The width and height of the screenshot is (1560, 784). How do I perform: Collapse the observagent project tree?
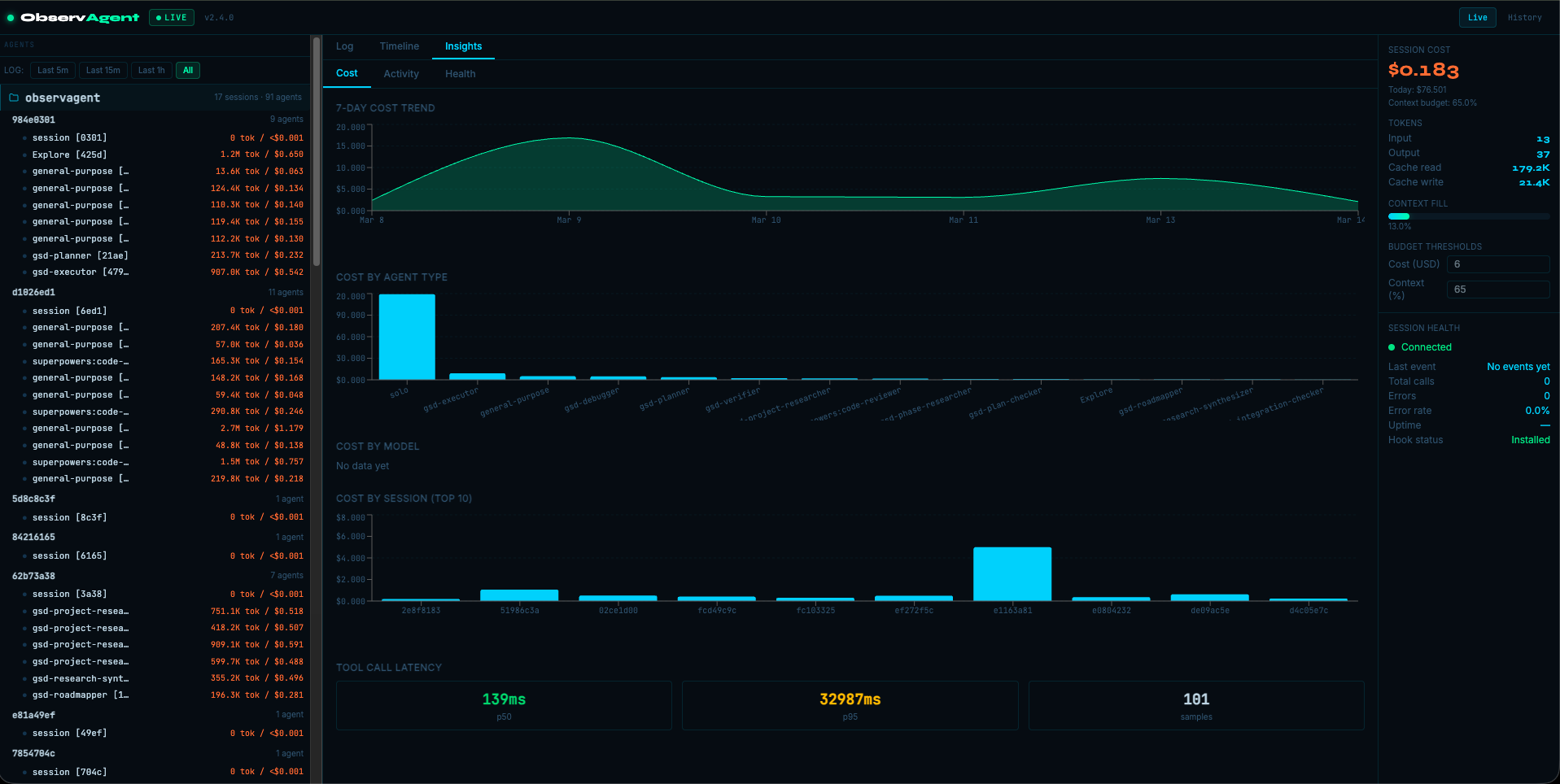coord(61,97)
